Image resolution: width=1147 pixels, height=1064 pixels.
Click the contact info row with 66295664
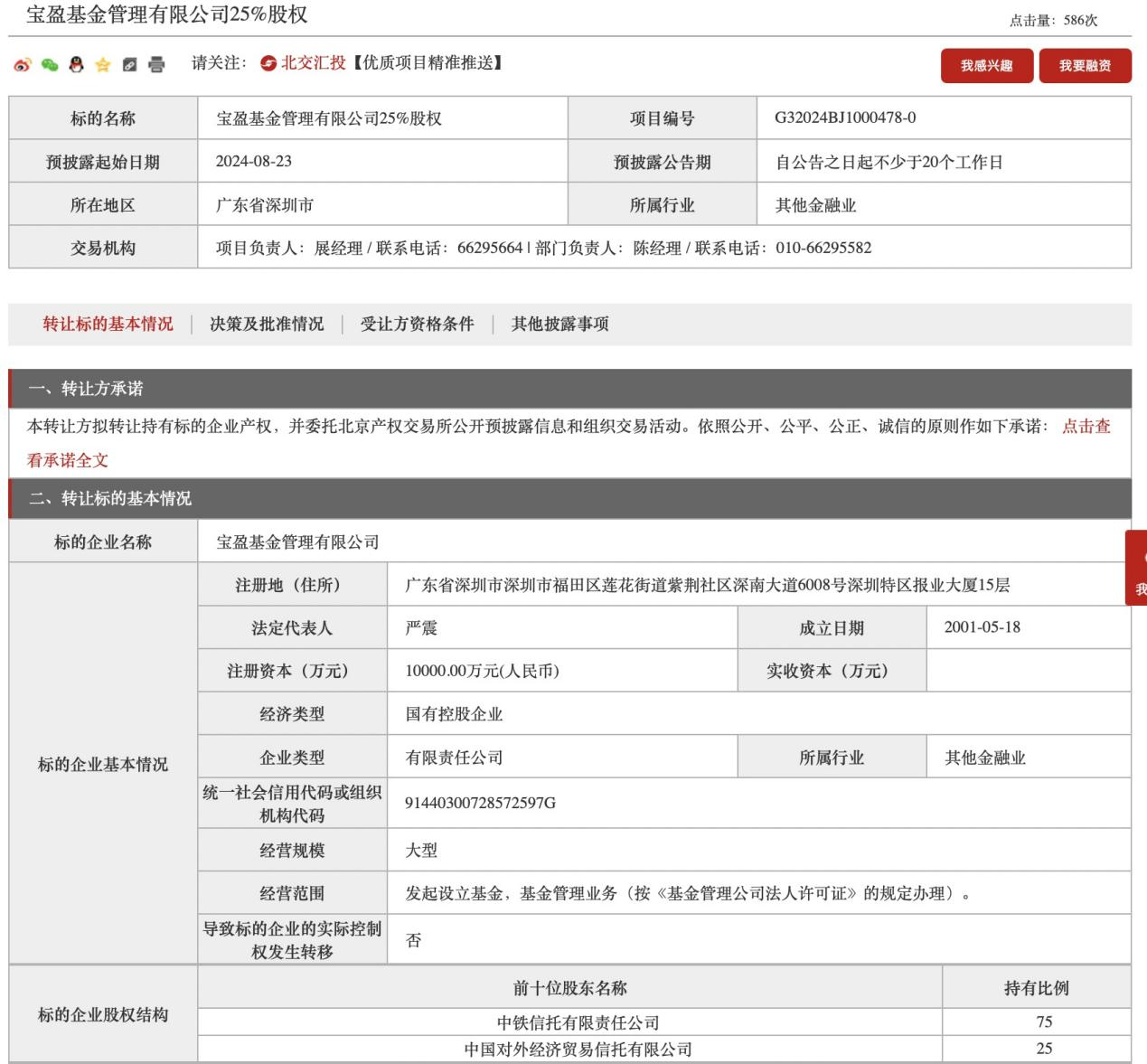663,248
